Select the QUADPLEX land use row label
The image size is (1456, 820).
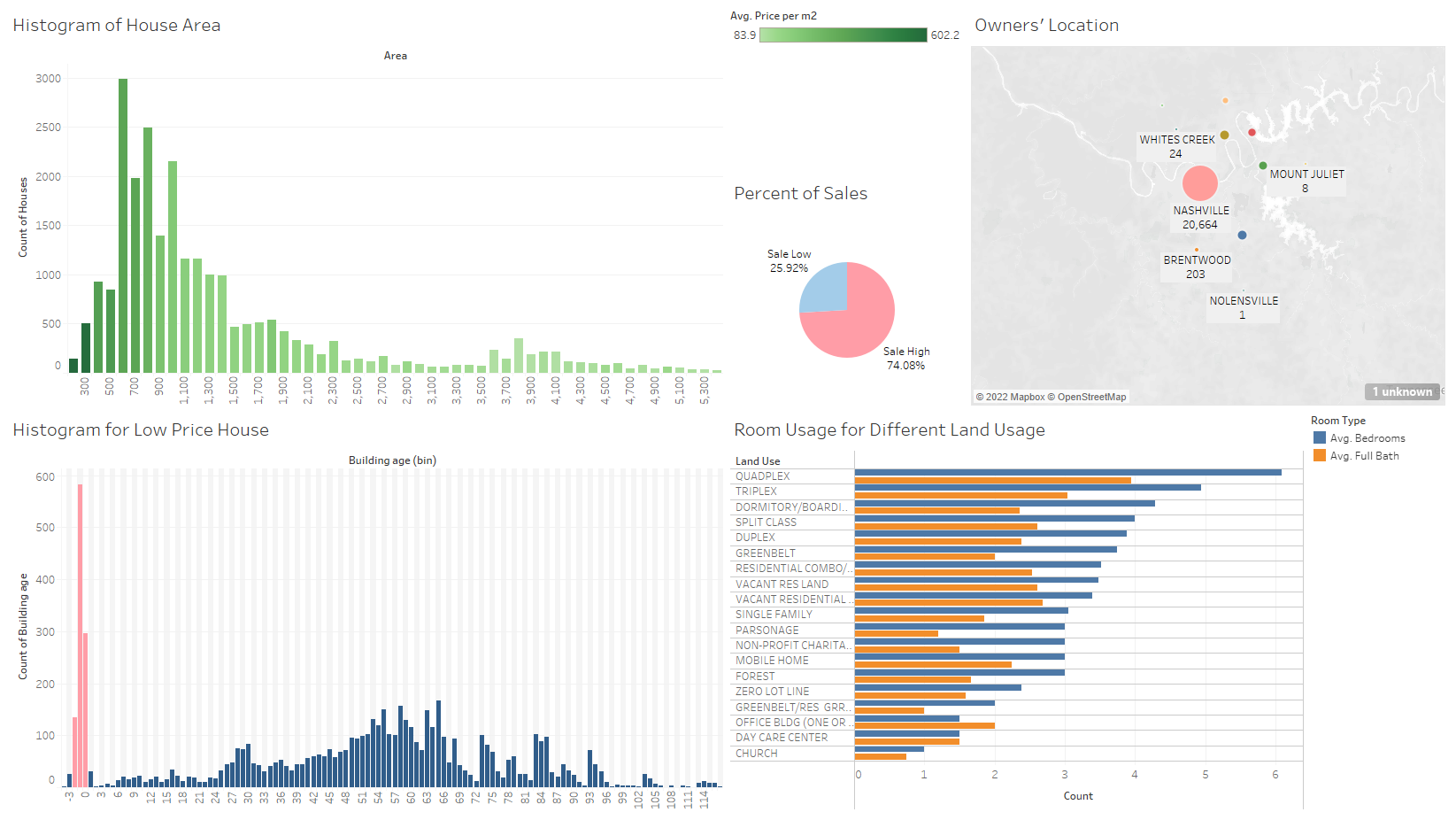(x=763, y=476)
